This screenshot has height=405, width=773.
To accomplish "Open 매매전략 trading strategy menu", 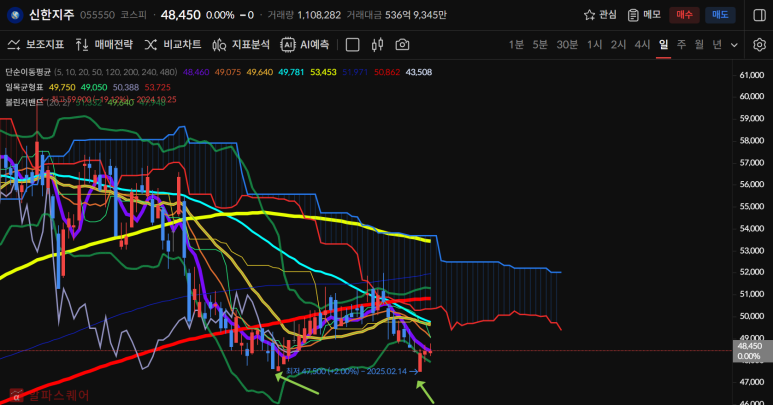I will [x=104, y=45].
